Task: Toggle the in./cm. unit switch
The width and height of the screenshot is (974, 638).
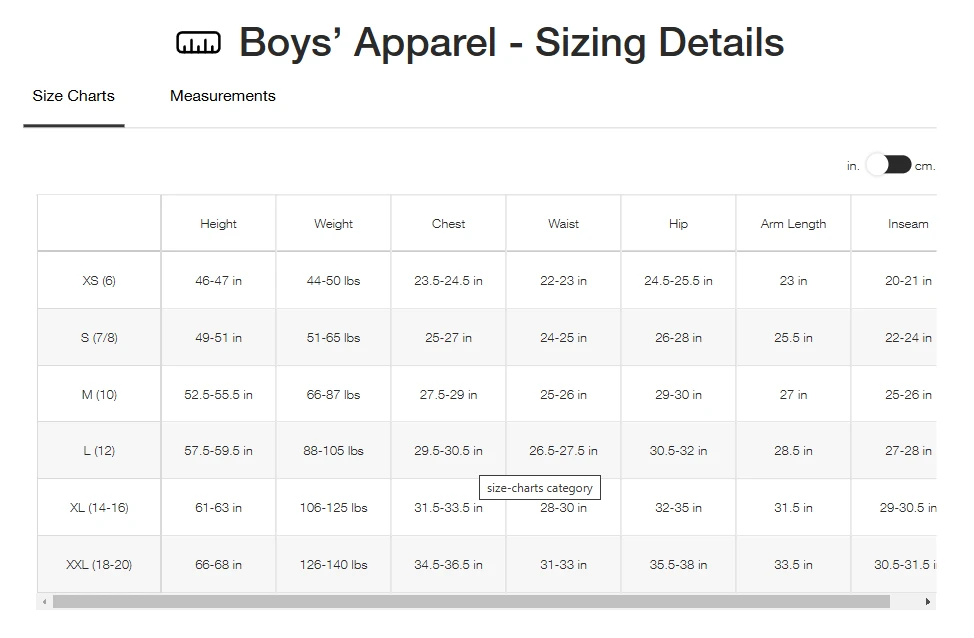Action: click(888, 165)
